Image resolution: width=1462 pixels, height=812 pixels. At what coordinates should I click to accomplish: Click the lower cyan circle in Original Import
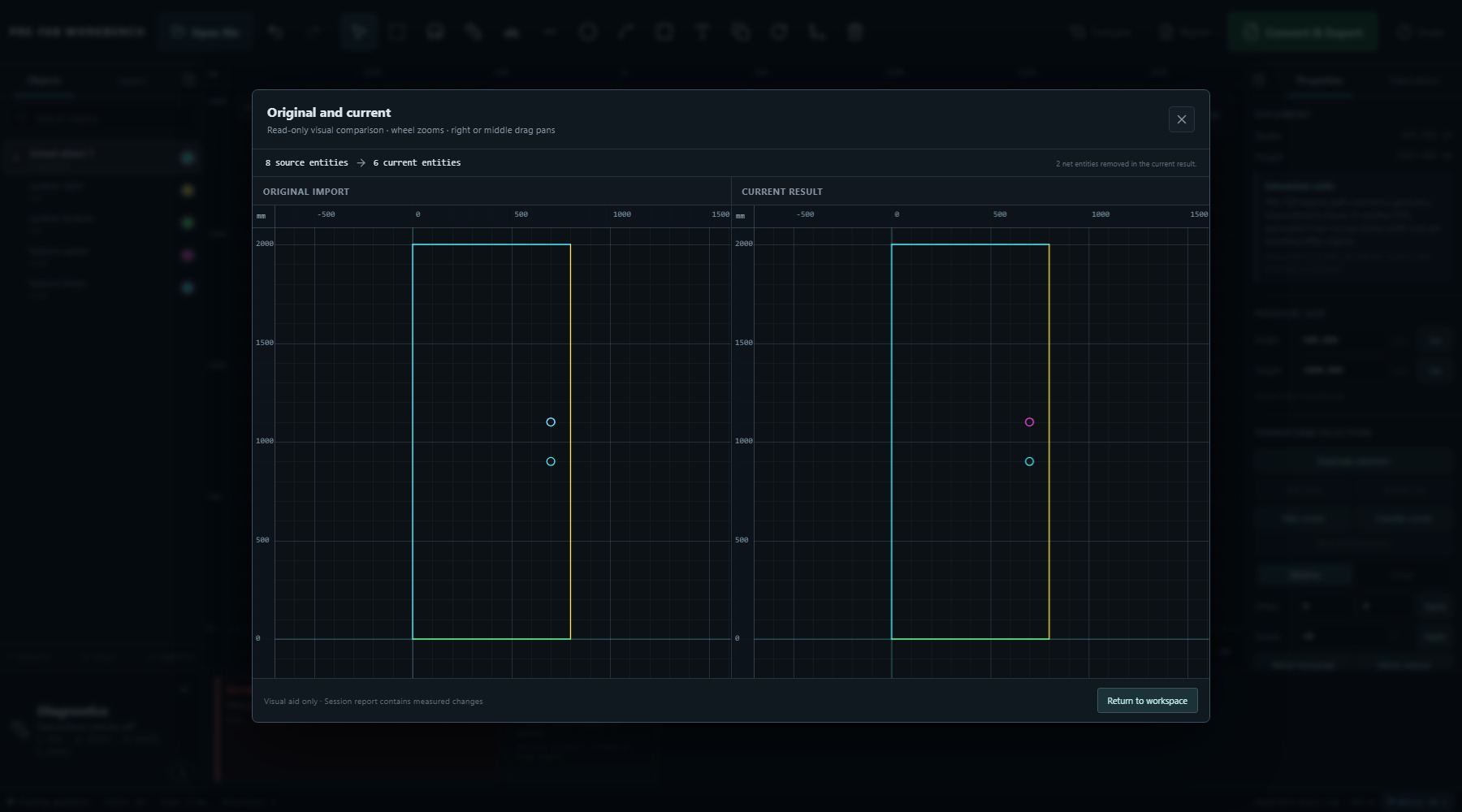551,461
